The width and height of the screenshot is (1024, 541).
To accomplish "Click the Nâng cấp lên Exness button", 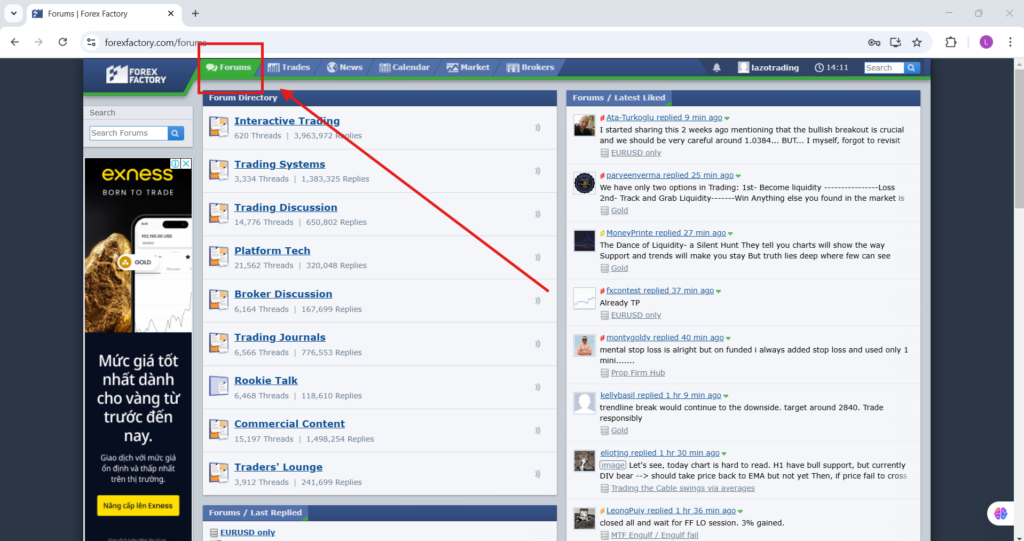I will tap(138, 506).
